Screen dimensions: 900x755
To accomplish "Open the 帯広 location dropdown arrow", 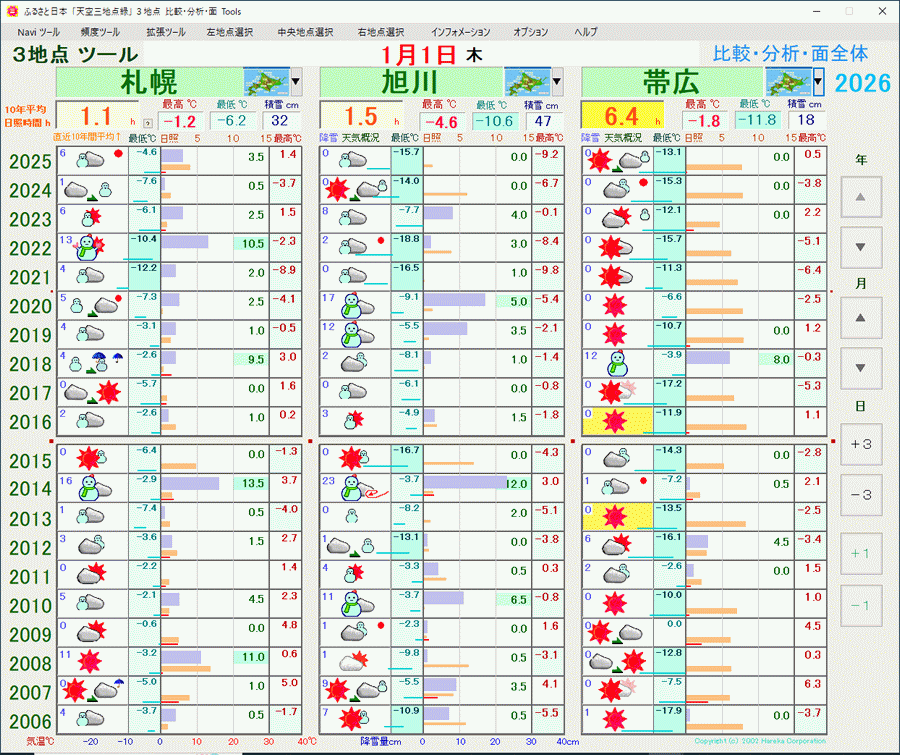I will point(819,81).
